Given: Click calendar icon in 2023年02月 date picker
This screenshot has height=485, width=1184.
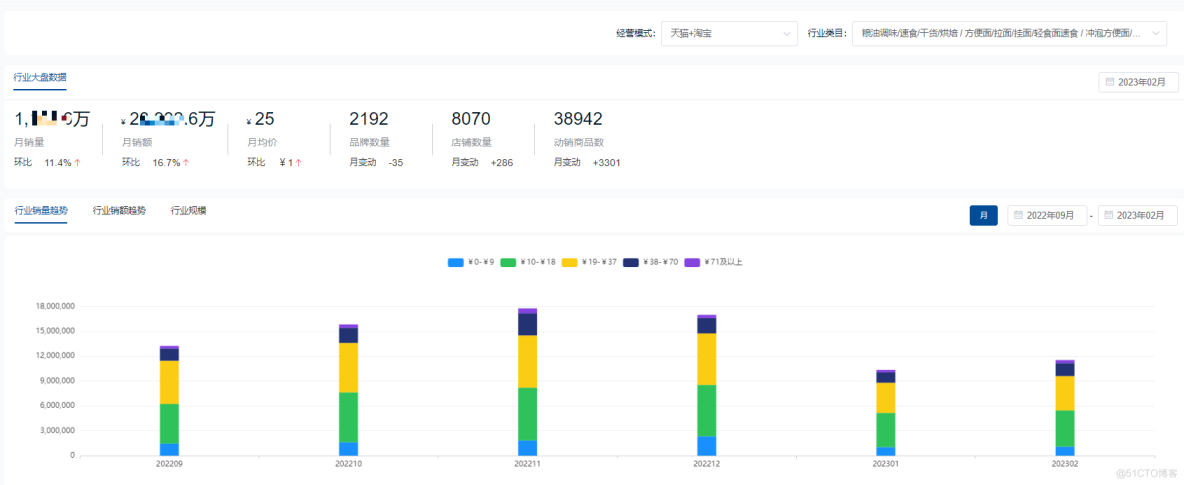Looking at the screenshot, I should 1110,82.
